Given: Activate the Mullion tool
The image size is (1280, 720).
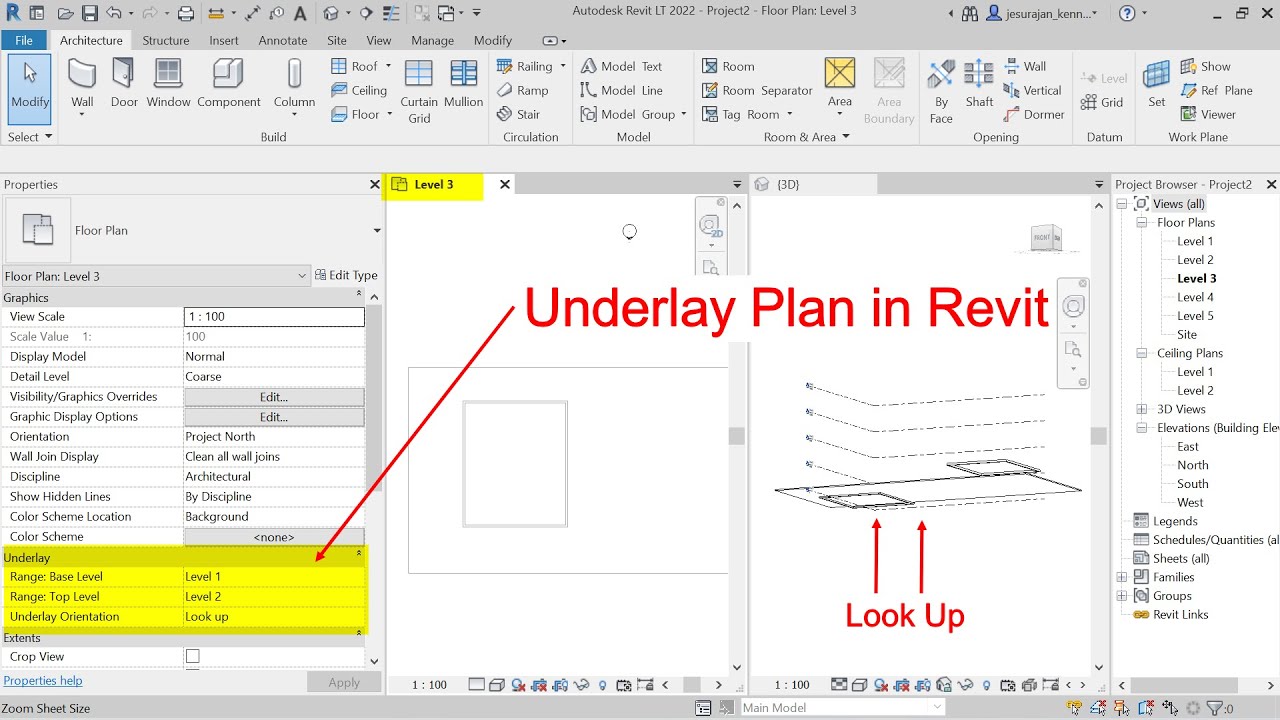Looking at the screenshot, I should point(463,84).
